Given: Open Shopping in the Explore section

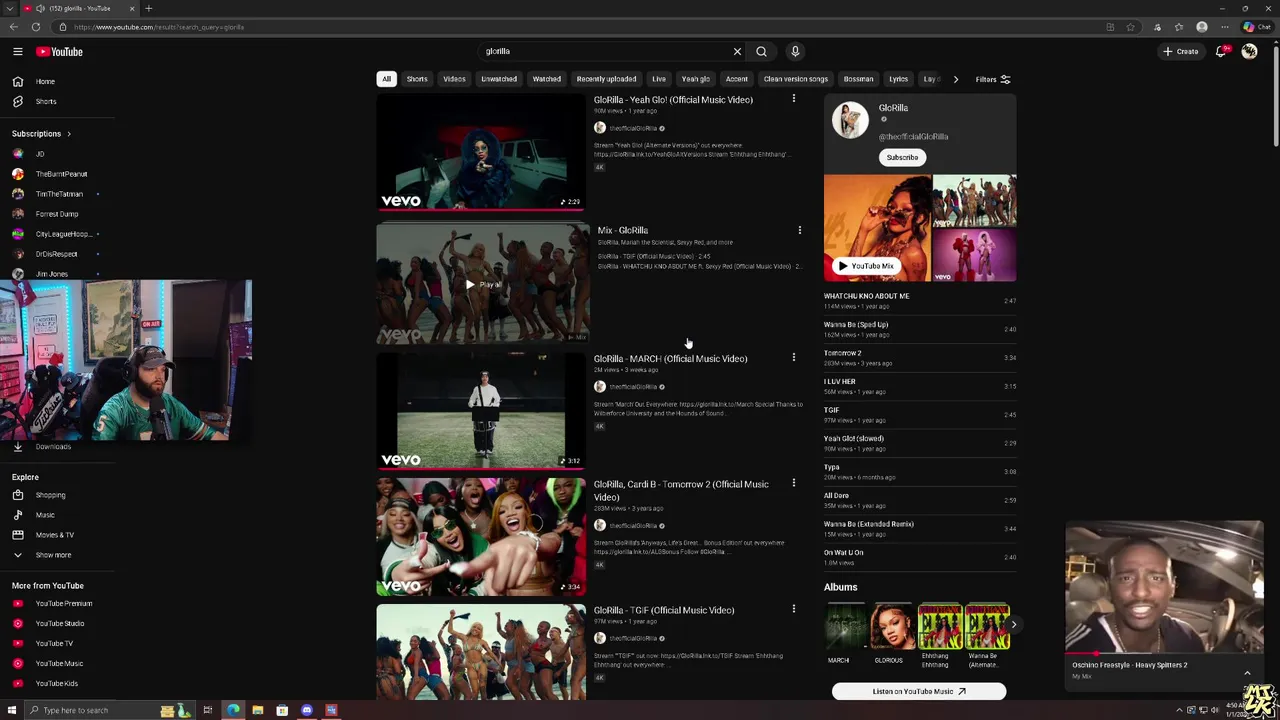Looking at the screenshot, I should coord(50,495).
